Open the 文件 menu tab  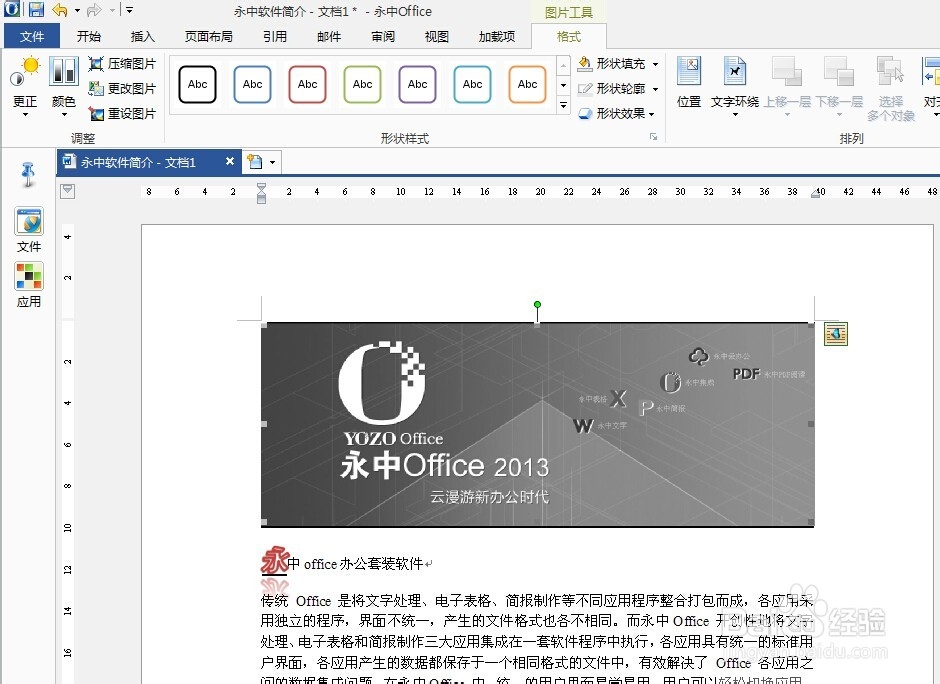32,37
